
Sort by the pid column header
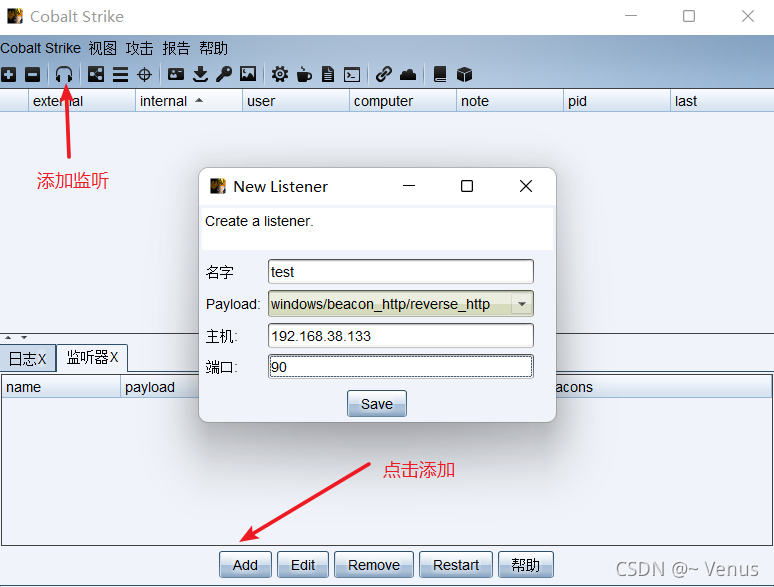617,101
